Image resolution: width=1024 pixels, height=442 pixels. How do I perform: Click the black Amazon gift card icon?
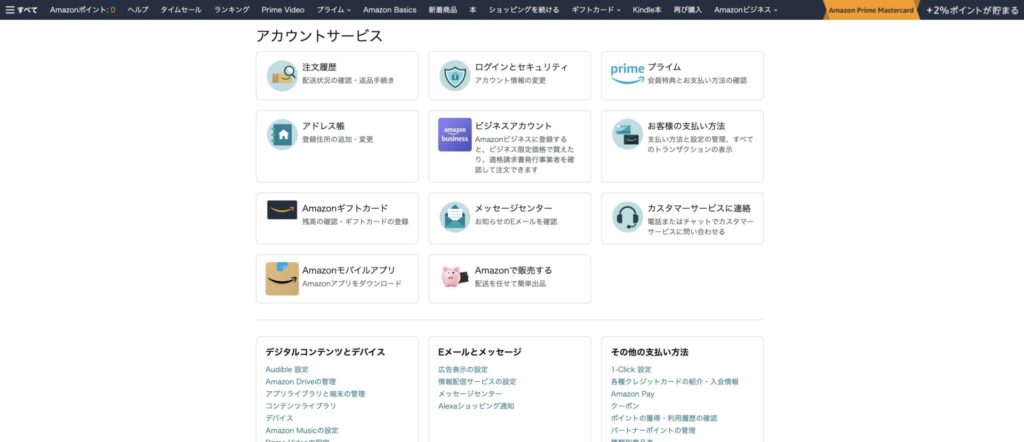coord(282,210)
